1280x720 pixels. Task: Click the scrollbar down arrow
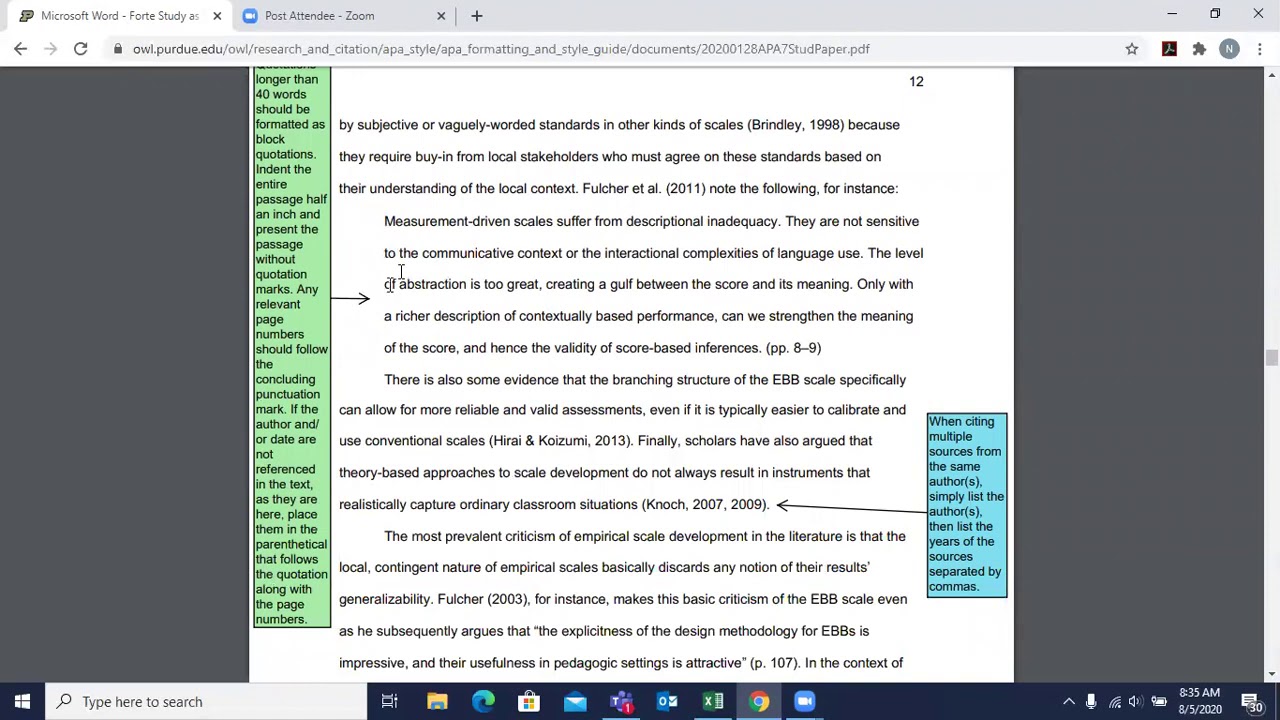coord(1271,675)
